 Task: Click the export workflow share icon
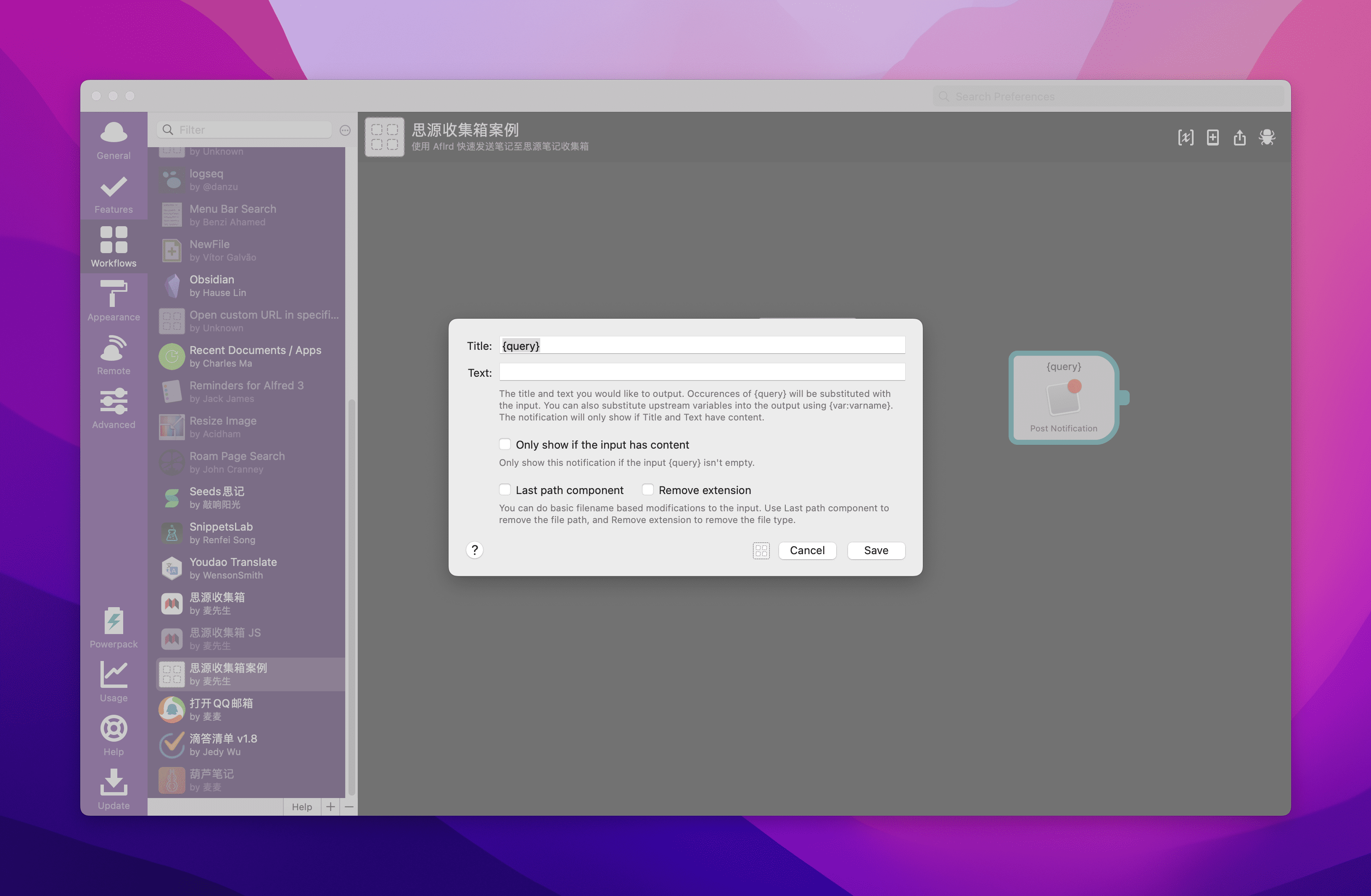pos(1240,137)
